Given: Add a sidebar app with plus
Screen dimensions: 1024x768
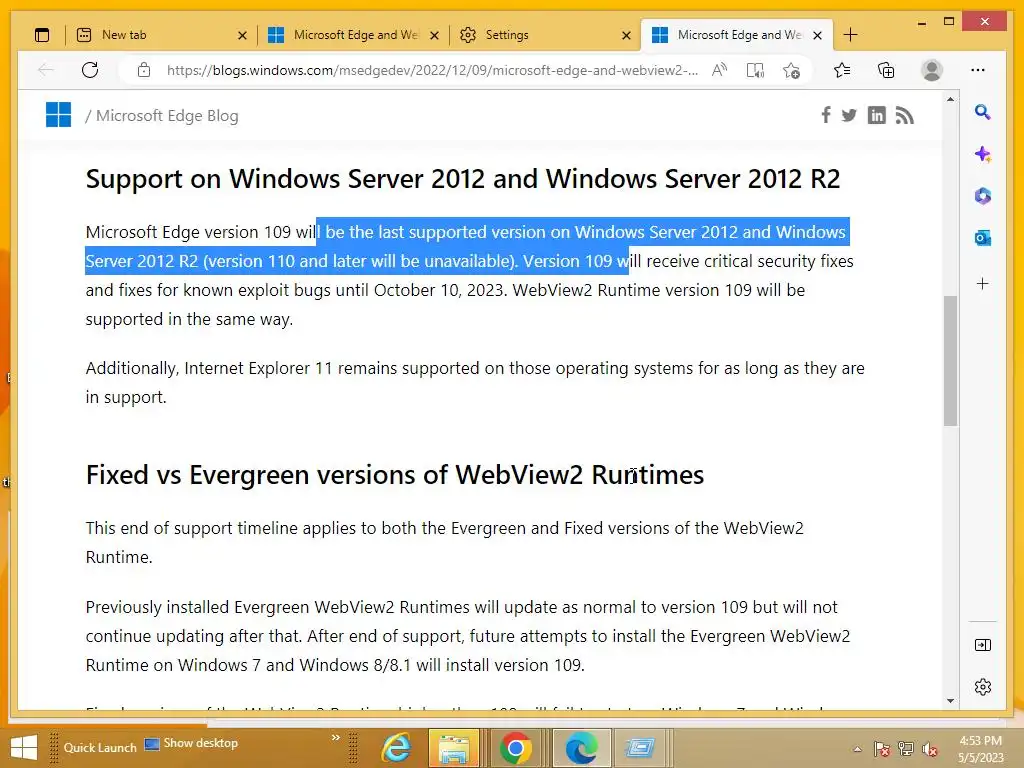Looking at the screenshot, I should tap(982, 283).
